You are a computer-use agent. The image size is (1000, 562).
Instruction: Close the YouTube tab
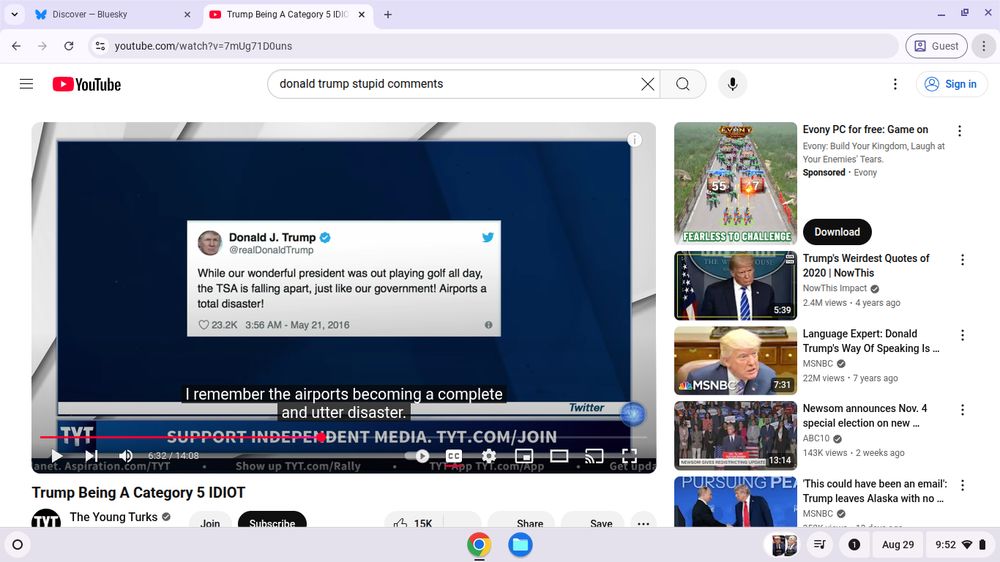point(362,14)
